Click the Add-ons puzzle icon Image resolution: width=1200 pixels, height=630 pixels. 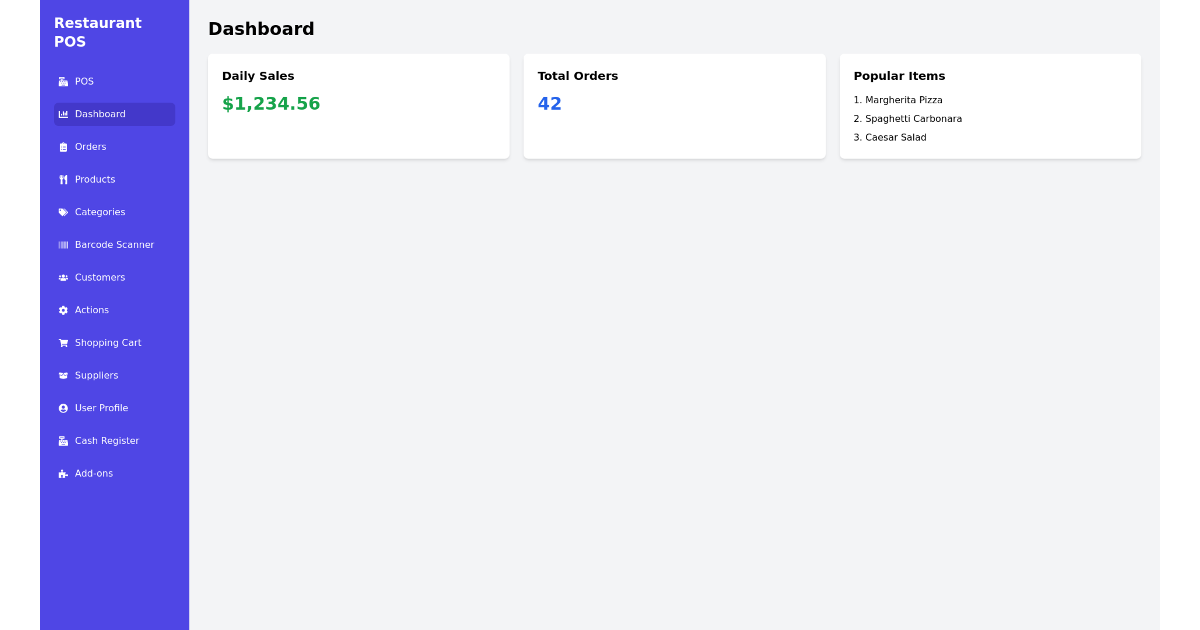[x=62, y=473]
